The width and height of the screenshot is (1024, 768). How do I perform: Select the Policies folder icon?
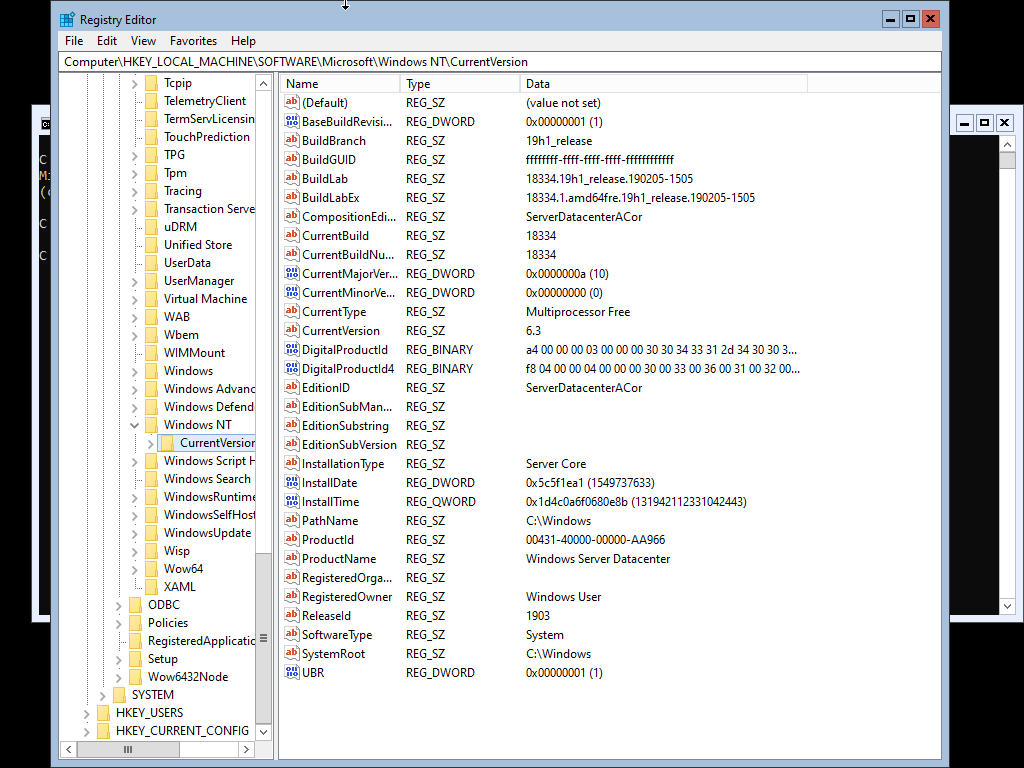click(x=136, y=622)
